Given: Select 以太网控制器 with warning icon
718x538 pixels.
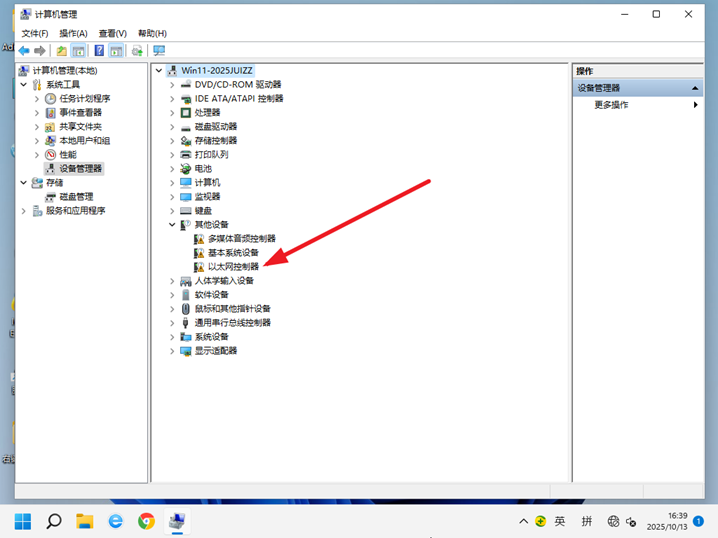Looking at the screenshot, I should tap(233, 267).
